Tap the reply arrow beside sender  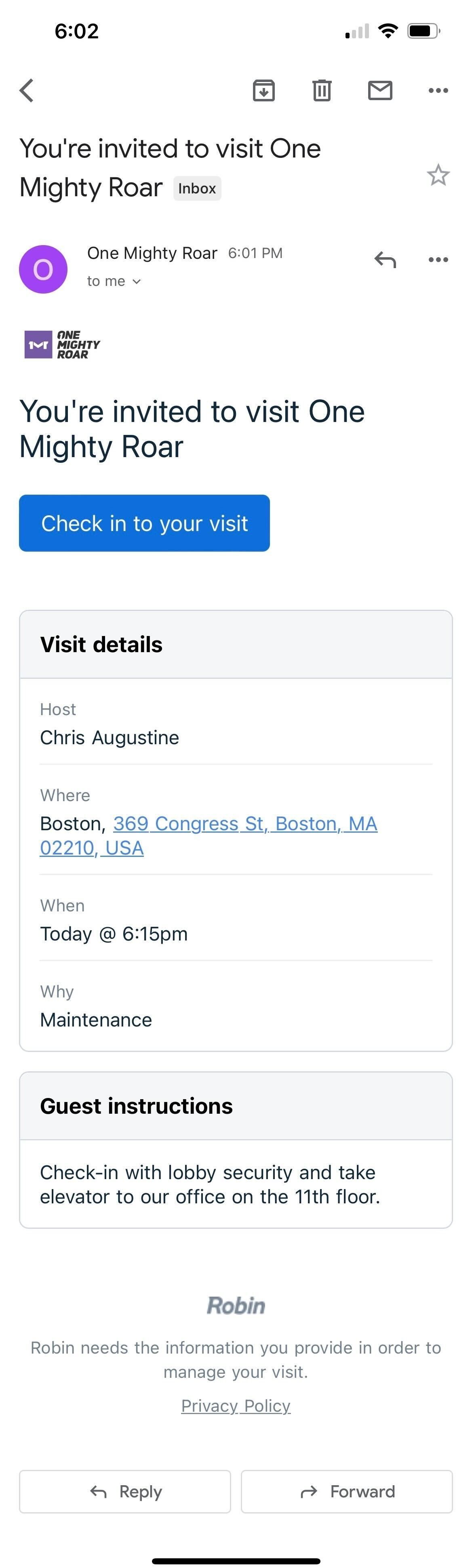pos(385,260)
